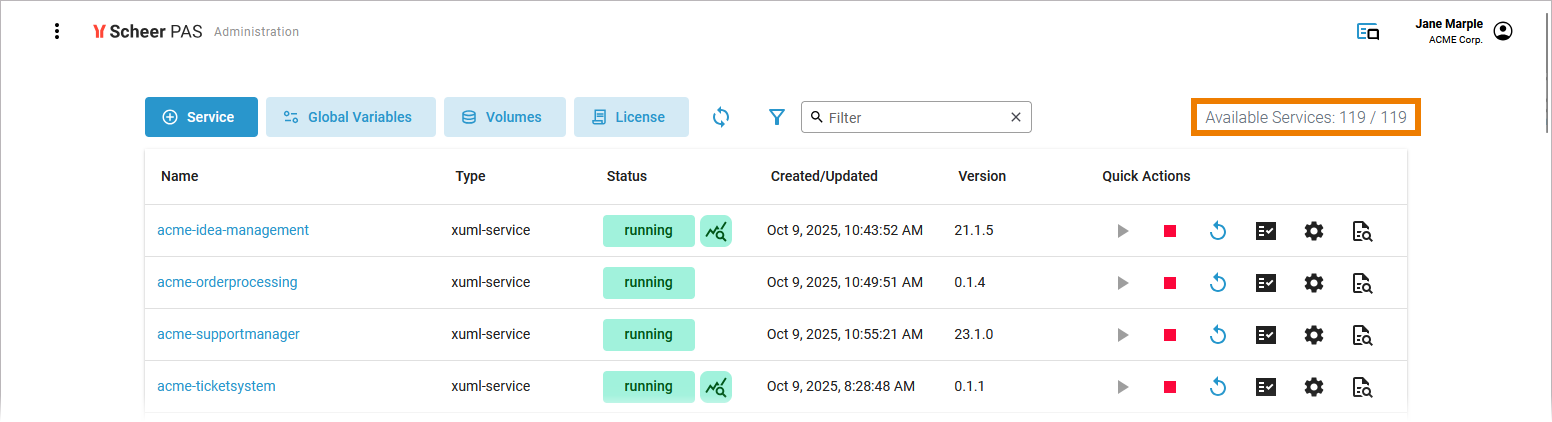The image size is (1552, 422).
Task: View logs for acme-idea-management service
Action: coord(1362,231)
